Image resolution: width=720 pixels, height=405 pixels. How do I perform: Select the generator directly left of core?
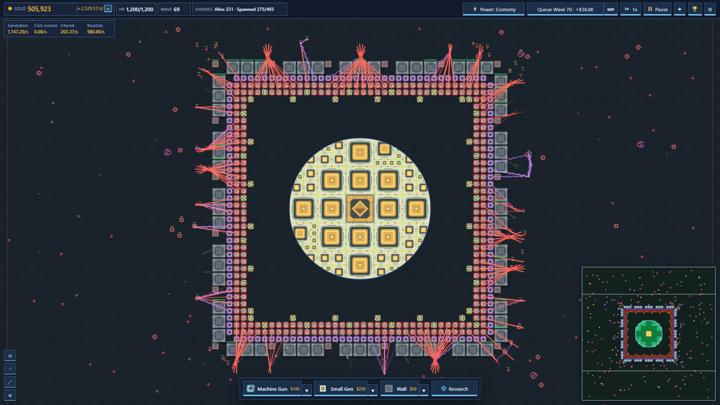point(331,209)
